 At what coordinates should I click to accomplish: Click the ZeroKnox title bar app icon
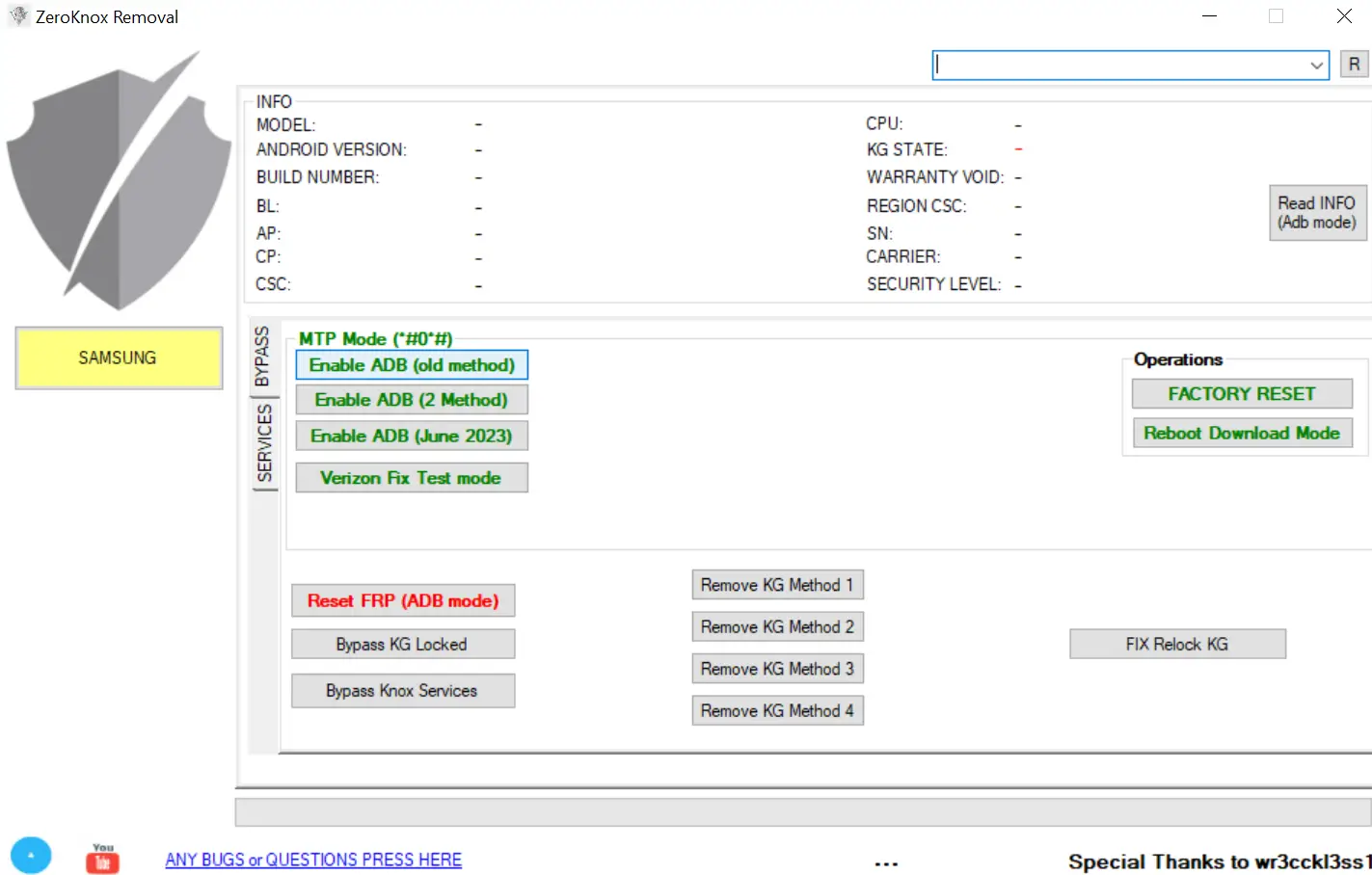[18, 15]
